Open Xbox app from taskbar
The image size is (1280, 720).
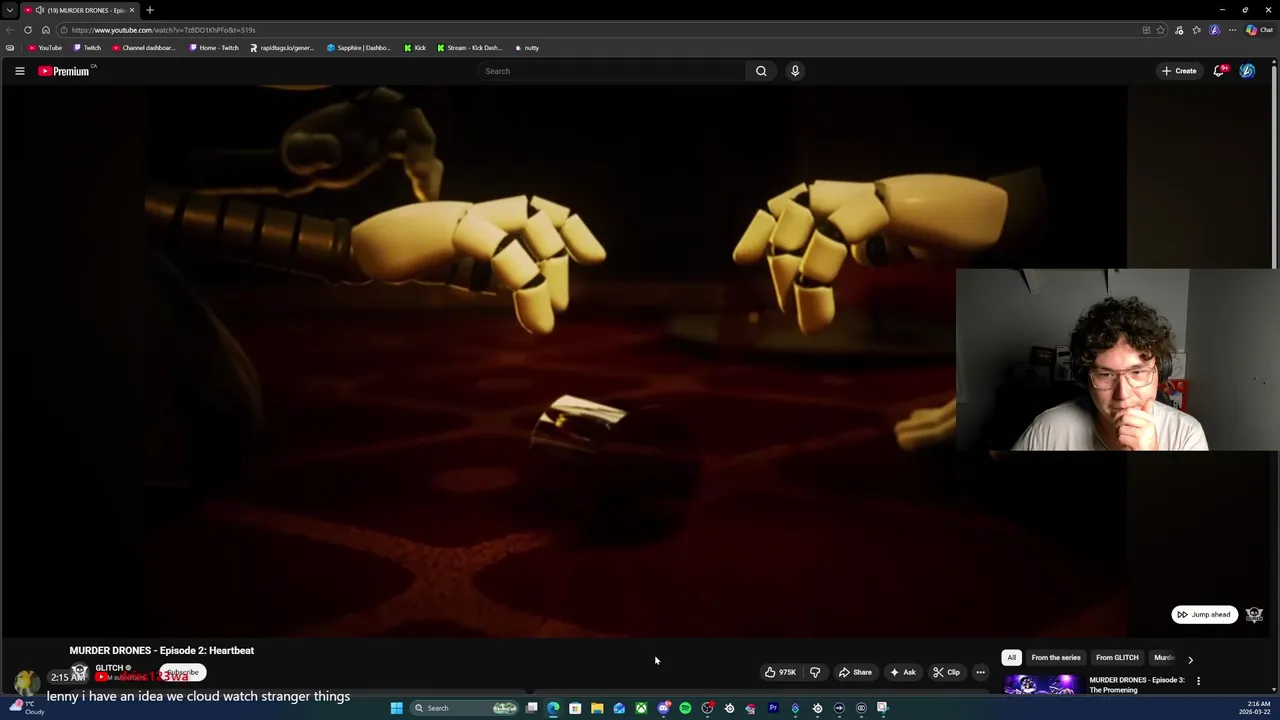[x=641, y=708]
